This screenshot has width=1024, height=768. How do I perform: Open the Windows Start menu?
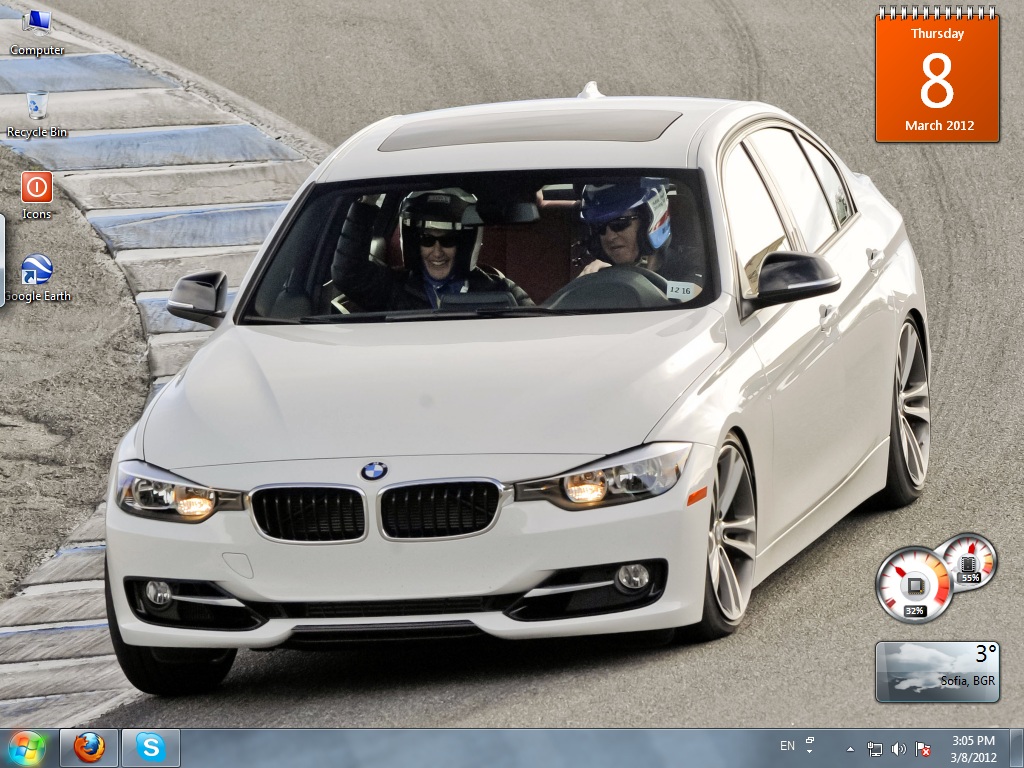(x=27, y=748)
